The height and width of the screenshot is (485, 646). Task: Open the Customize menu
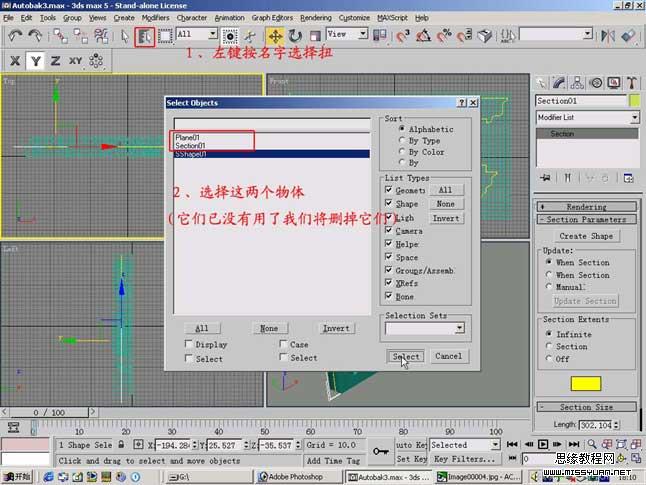point(354,18)
